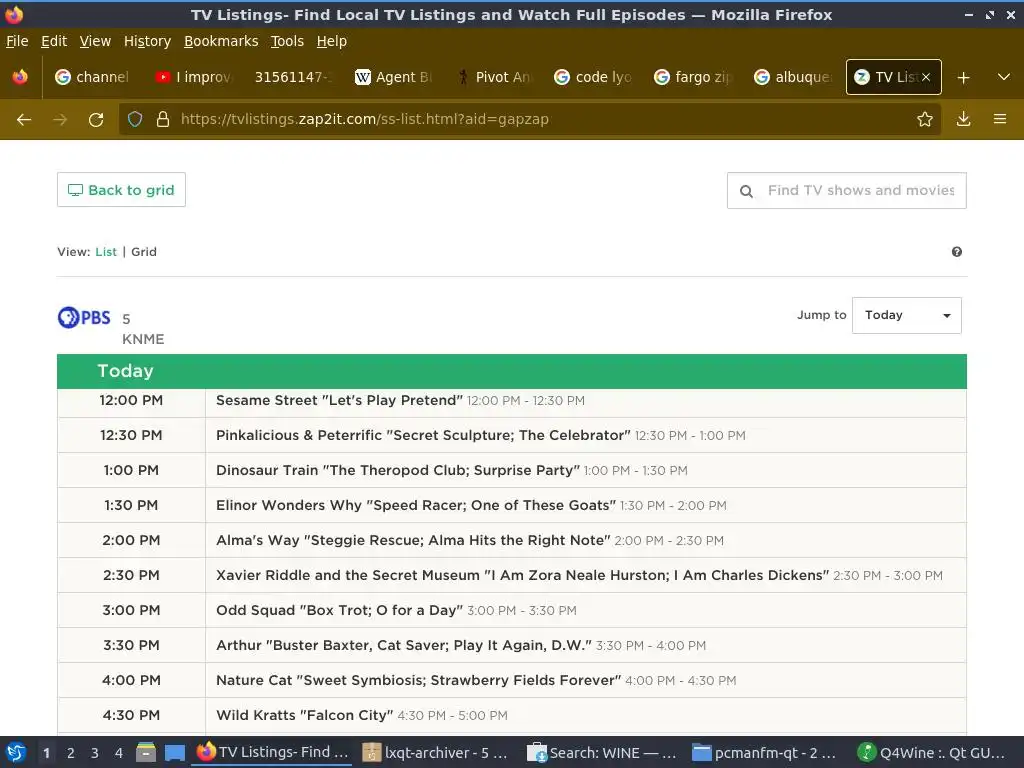Open the Firefox hamburger application menu

pos(1000,119)
